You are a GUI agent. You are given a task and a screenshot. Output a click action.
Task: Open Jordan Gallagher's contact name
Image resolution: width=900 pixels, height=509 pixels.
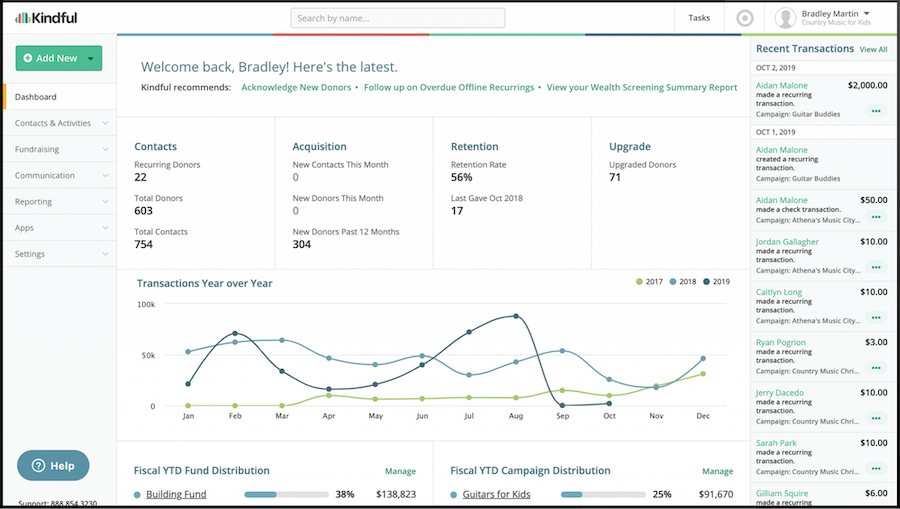787,242
